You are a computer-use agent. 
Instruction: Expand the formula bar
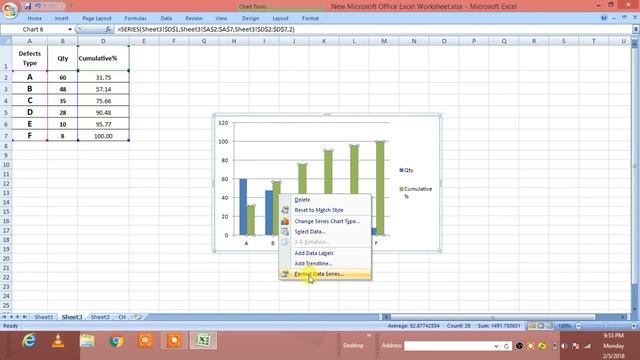pyautogui.click(x=636, y=29)
